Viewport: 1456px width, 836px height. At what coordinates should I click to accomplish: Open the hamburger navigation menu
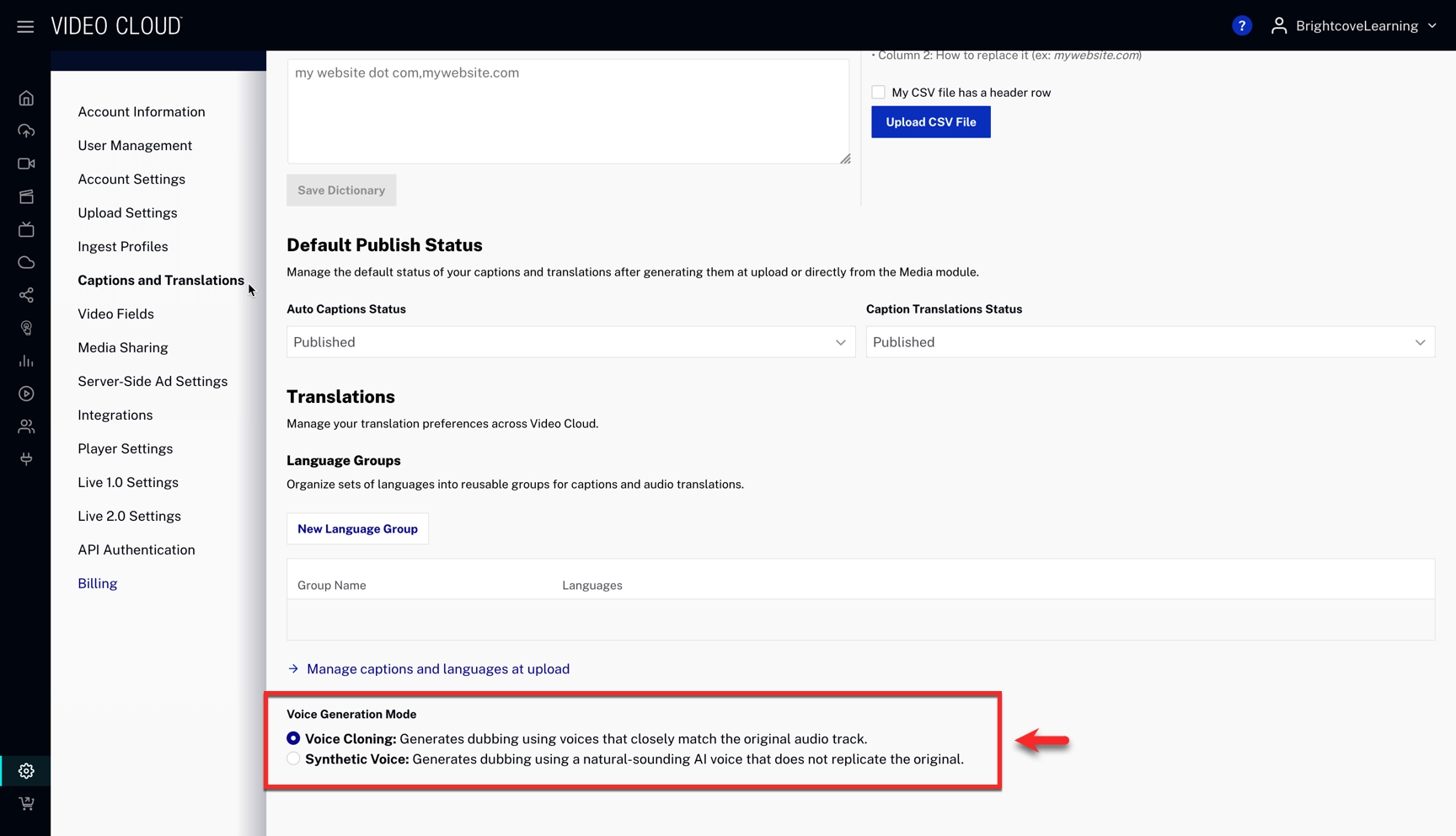[x=25, y=26]
